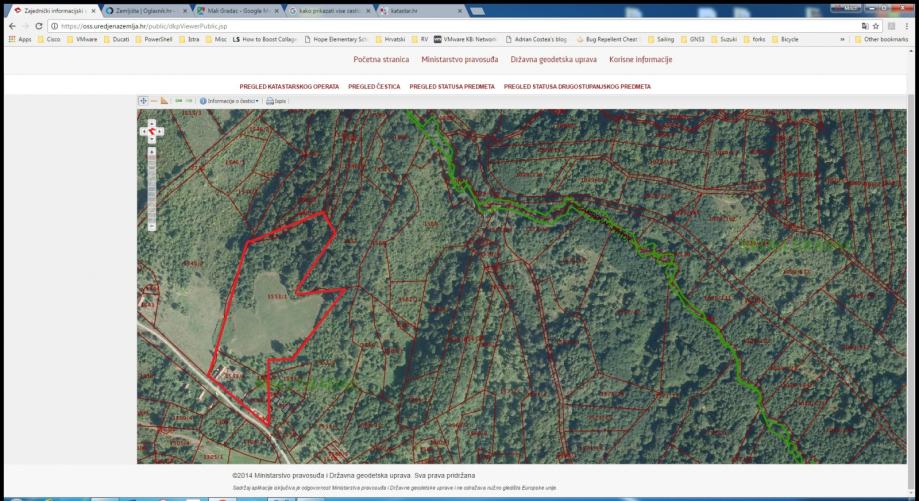Pan the map north arrow

152,124
